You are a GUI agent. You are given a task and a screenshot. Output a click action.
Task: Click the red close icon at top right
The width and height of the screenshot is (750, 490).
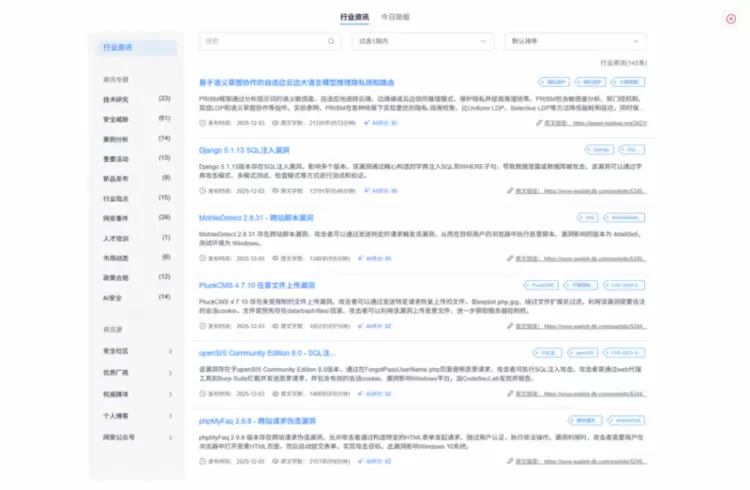(x=731, y=18)
